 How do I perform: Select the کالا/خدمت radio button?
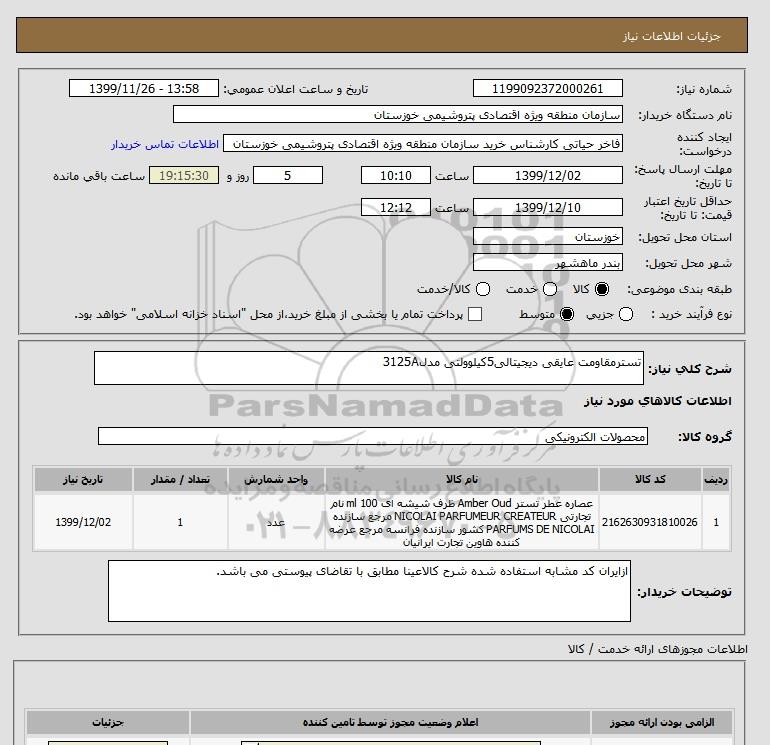click(483, 289)
